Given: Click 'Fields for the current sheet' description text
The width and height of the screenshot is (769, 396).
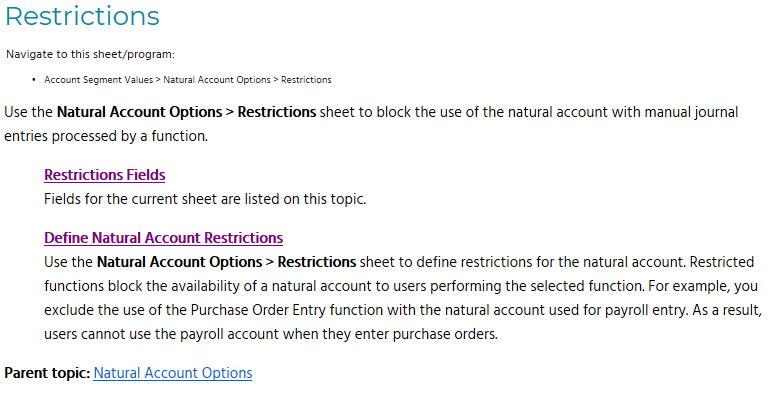Looking at the screenshot, I should (205, 199).
